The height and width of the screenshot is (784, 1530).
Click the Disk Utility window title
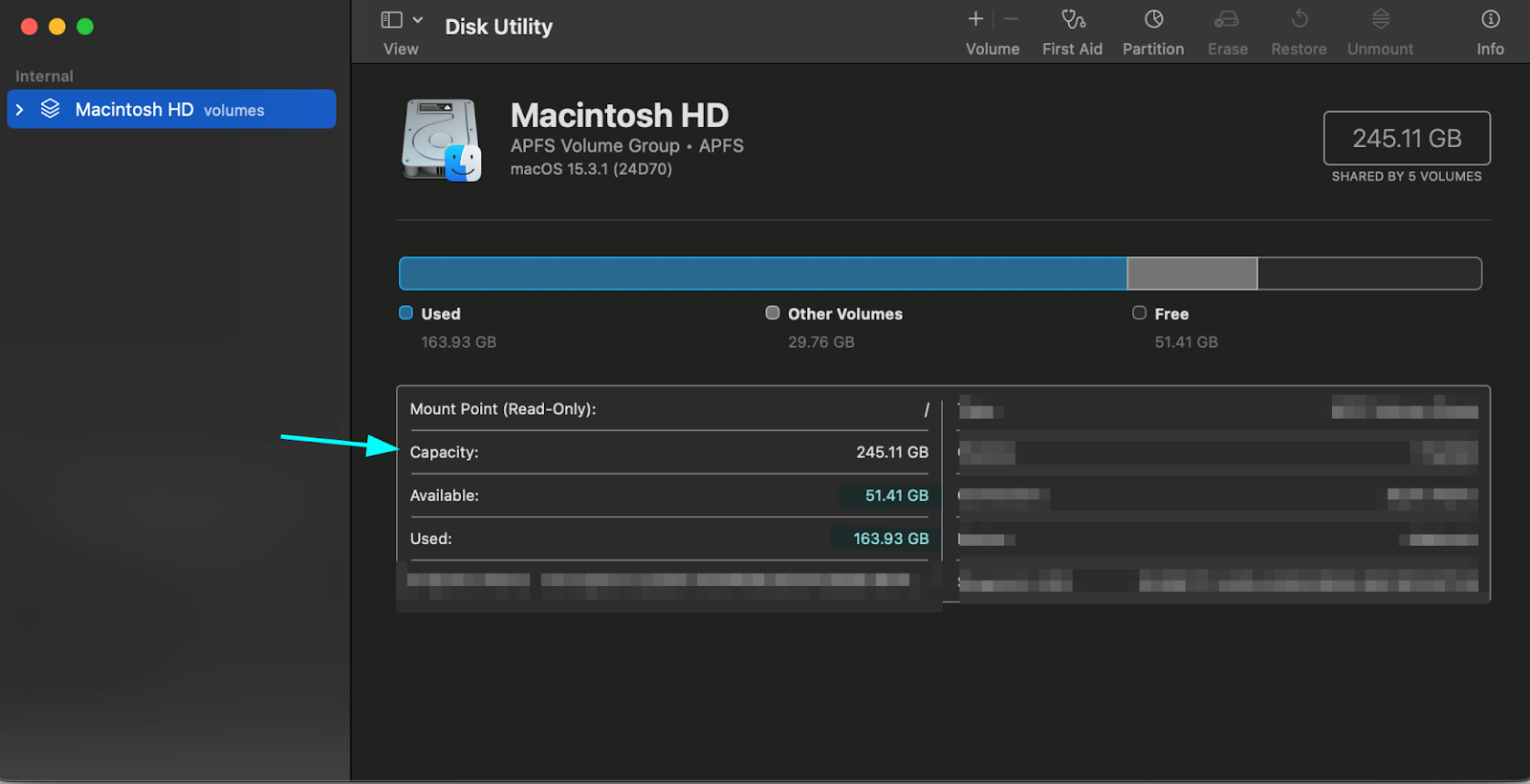click(x=498, y=27)
